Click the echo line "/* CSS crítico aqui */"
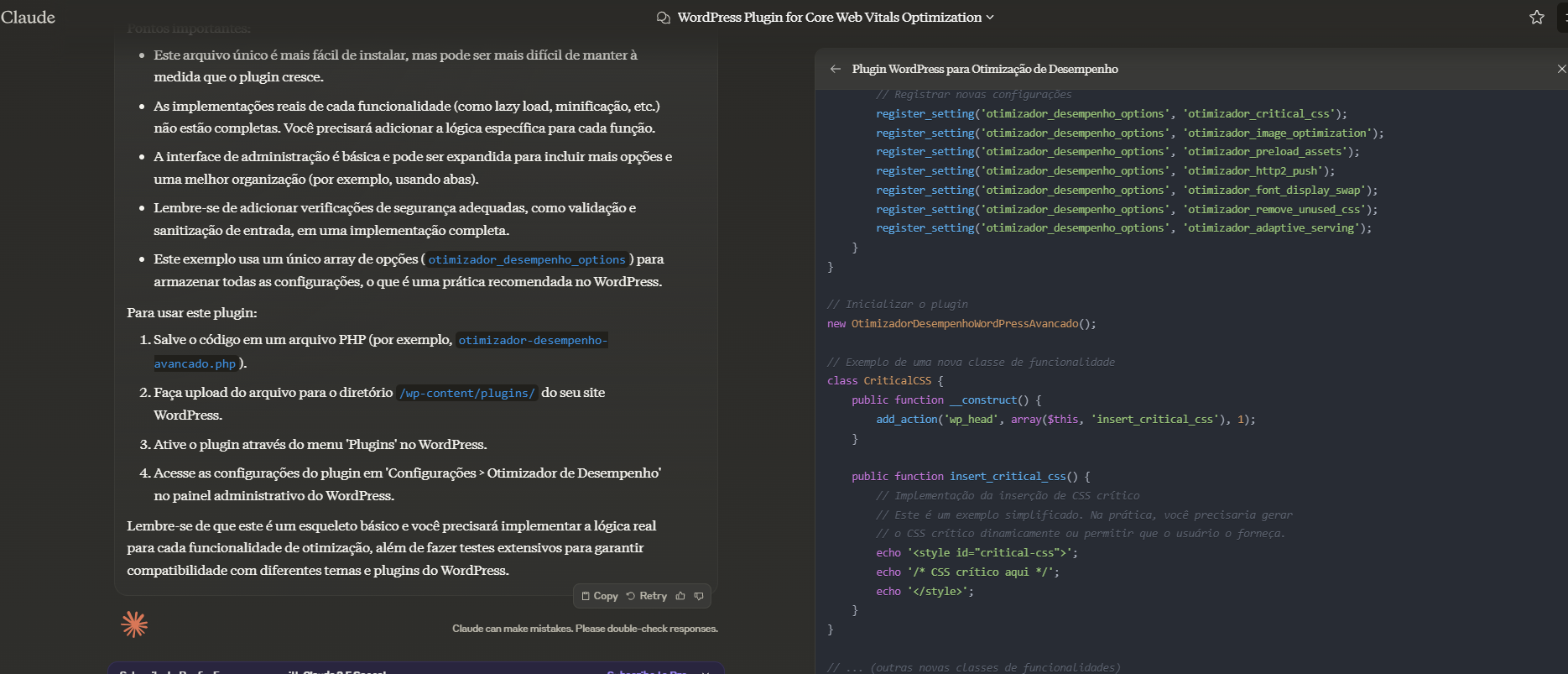Screen dimensions: 1568x674 click(967, 572)
